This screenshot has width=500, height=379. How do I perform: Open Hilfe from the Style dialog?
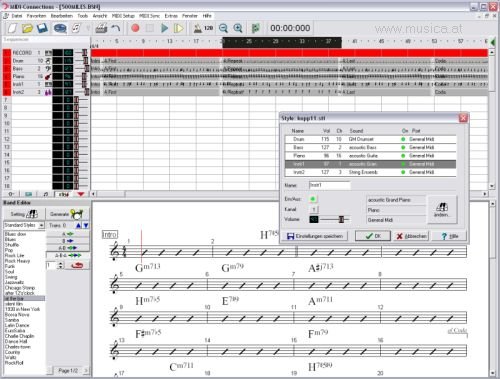point(449,236)
